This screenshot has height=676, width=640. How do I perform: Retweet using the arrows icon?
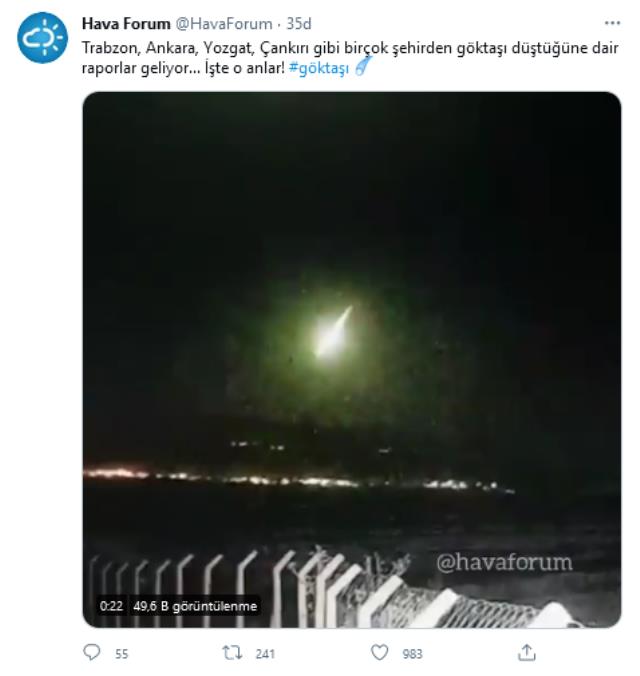point(232,653)
